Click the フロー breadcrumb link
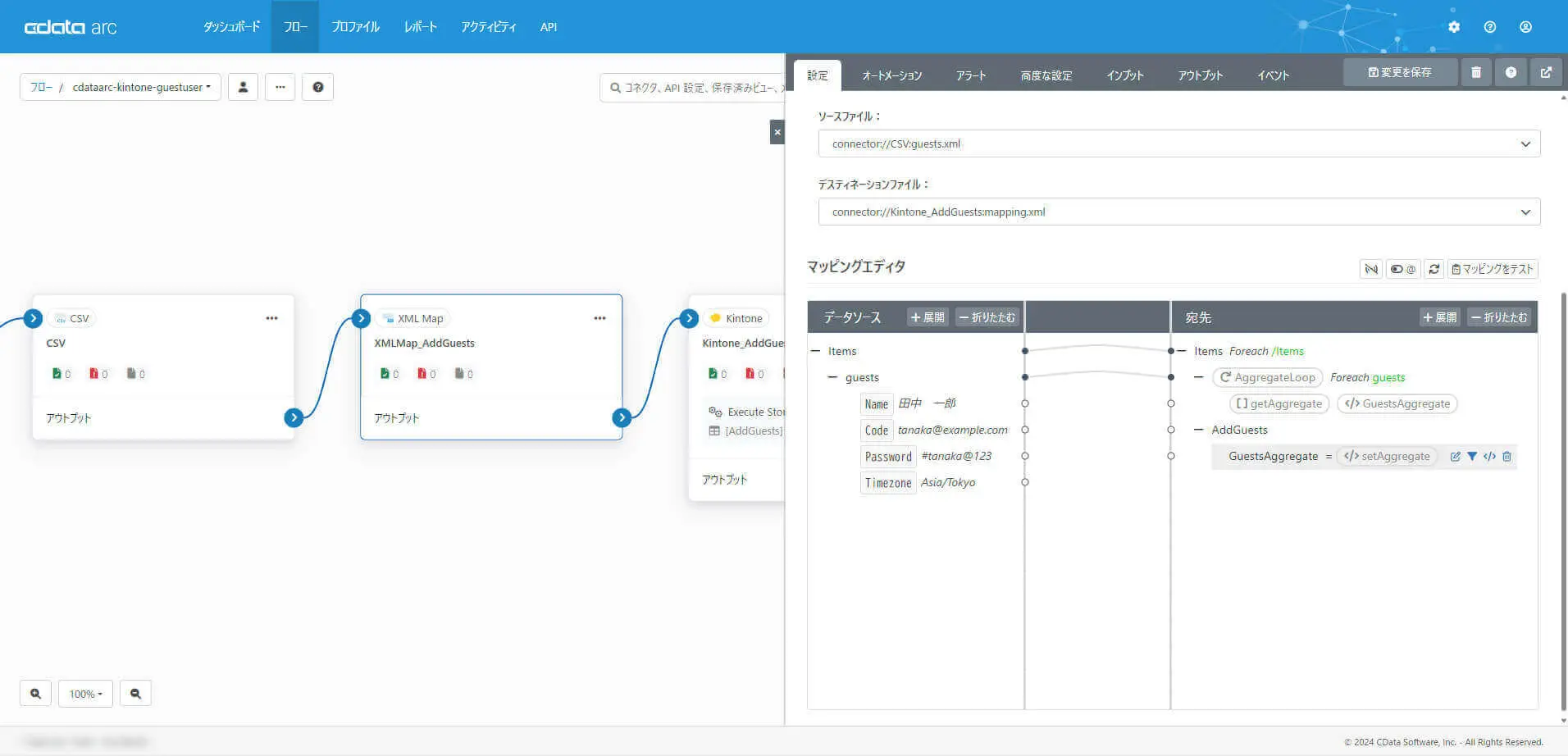Image resolution: width=1568 pixels, height=756 pixels. coord(41,87)
